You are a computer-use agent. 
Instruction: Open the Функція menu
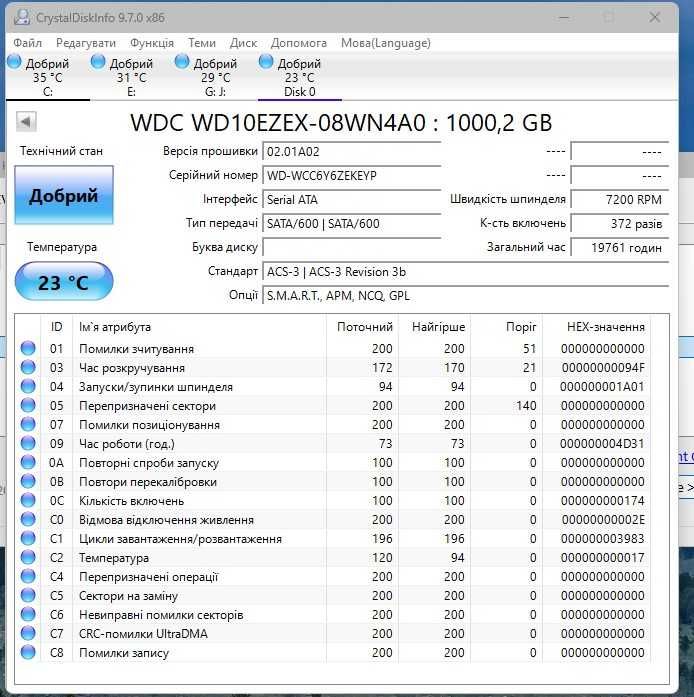[x=152, y=43]
